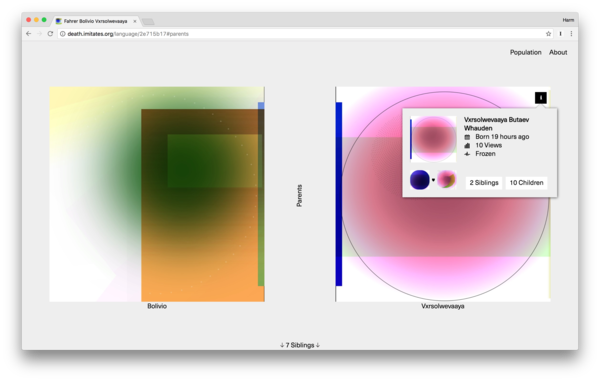The image size is (600, 381).
Task: Click the frozen status icon
Action: pos(467,154)
